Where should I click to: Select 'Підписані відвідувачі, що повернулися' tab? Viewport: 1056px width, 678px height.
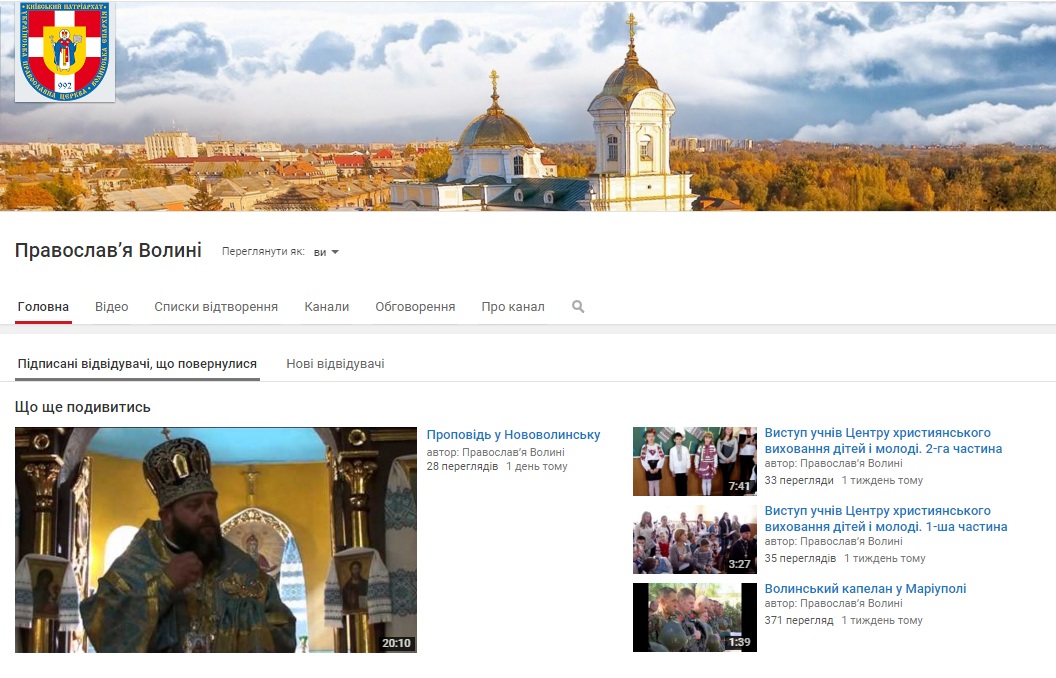pos(137,364)
